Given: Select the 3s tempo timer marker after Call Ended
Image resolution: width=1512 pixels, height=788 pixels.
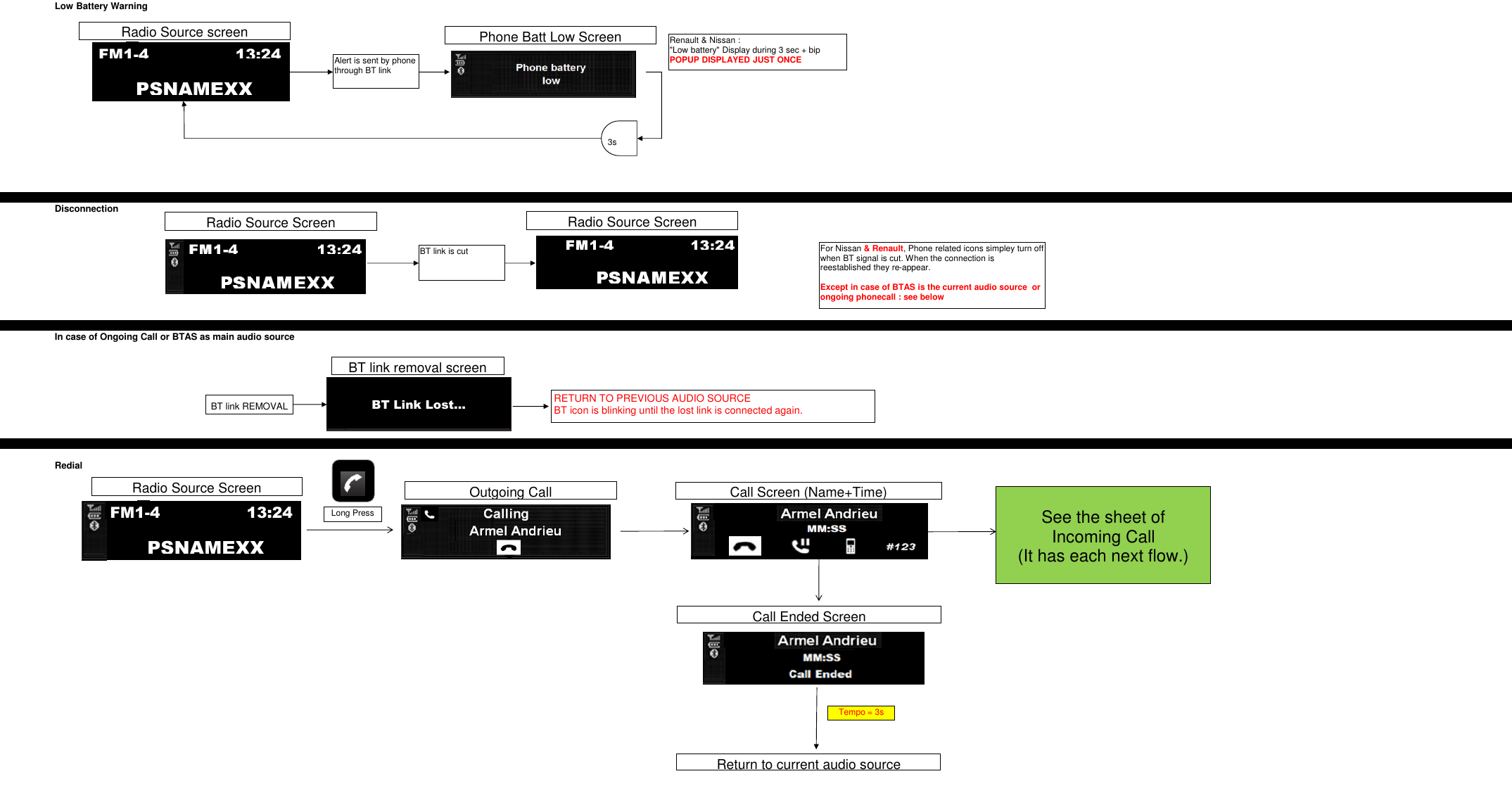Looking at the screenshot, I should click(862, 713).
